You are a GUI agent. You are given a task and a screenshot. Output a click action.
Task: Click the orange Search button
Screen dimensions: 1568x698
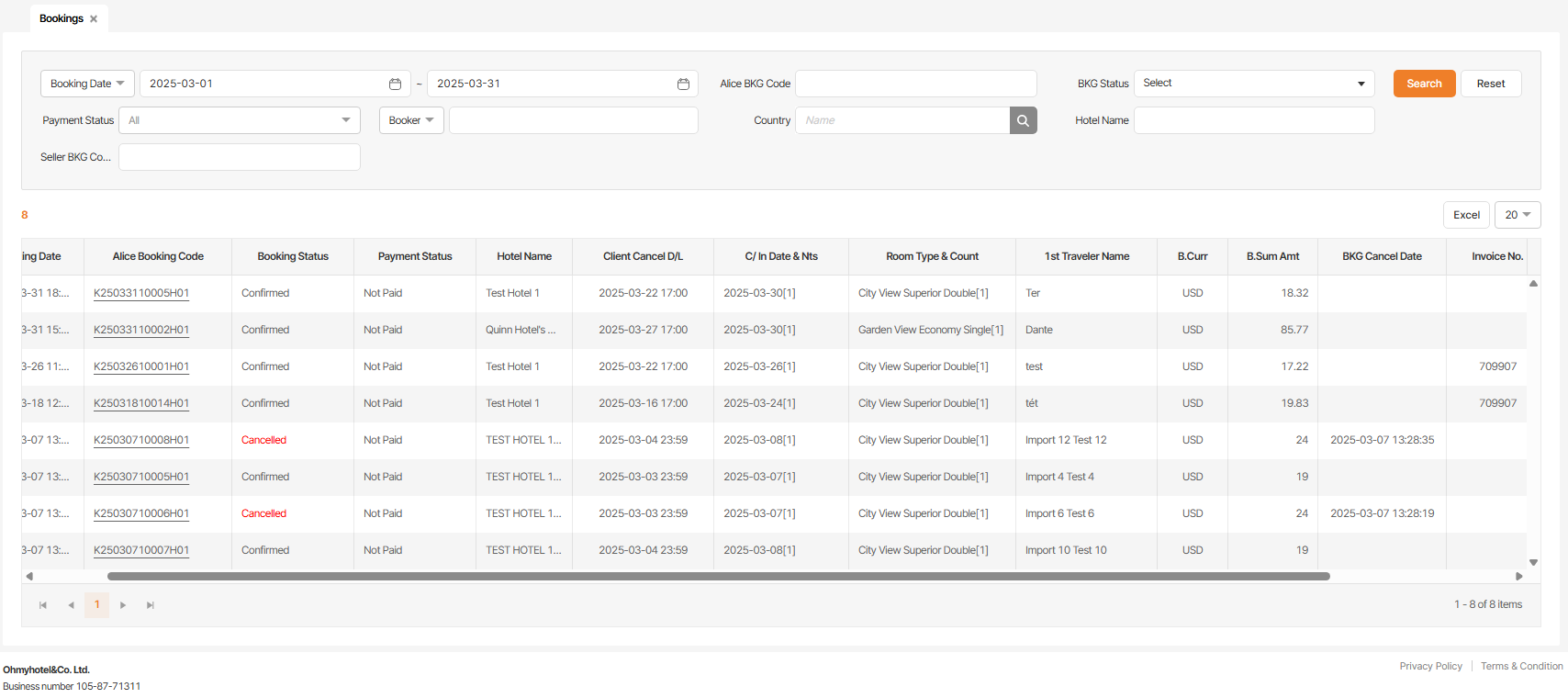[x=1424, y=84]
